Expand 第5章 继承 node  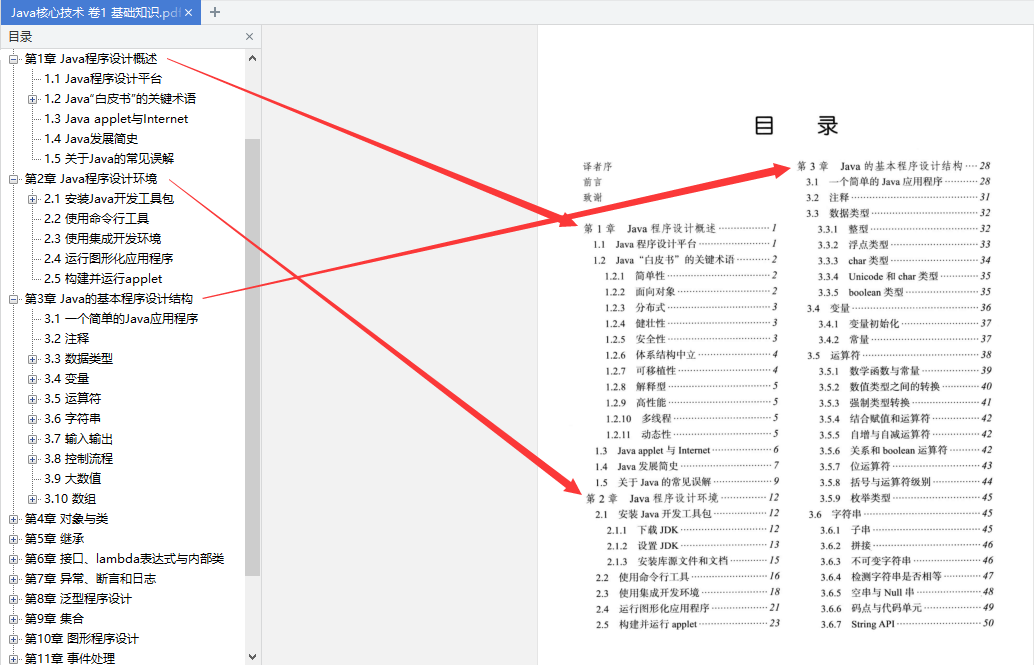13,539
